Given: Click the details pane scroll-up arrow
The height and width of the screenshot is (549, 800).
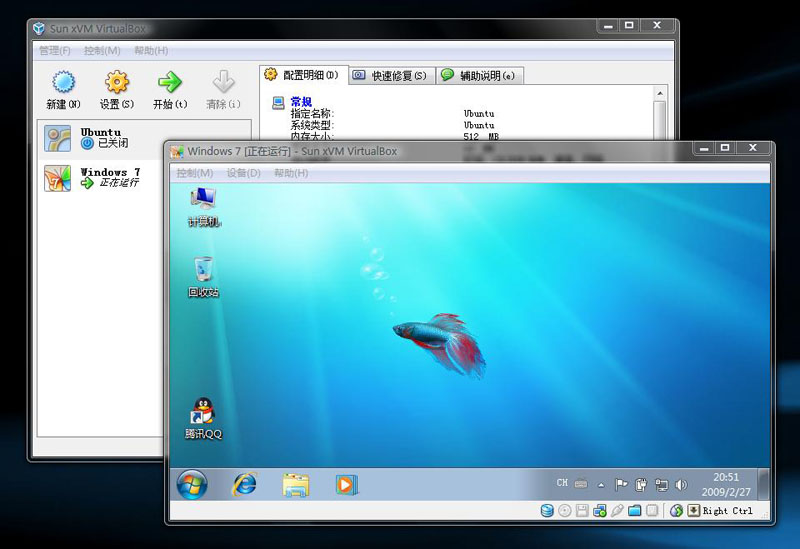Looking at the screenshot, I should point(660,93).
